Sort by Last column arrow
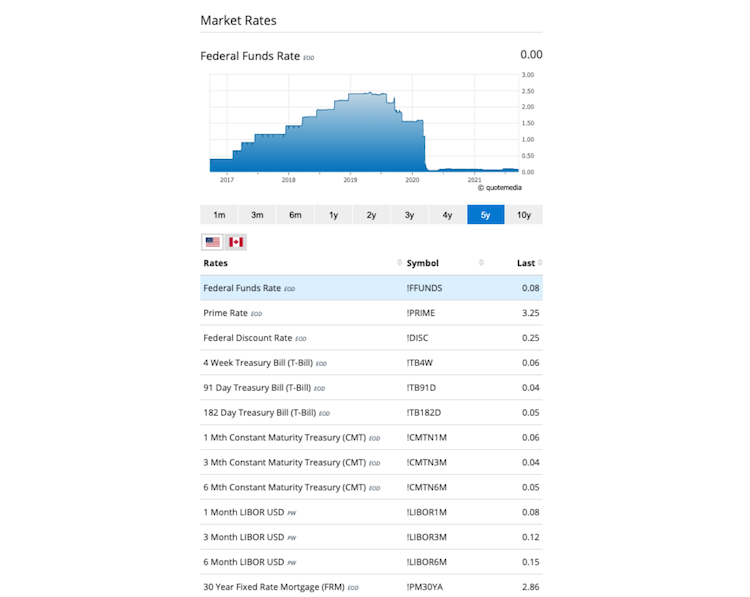Screen dimensions: 750x597 pyautogui.click(x=540, y=263)
